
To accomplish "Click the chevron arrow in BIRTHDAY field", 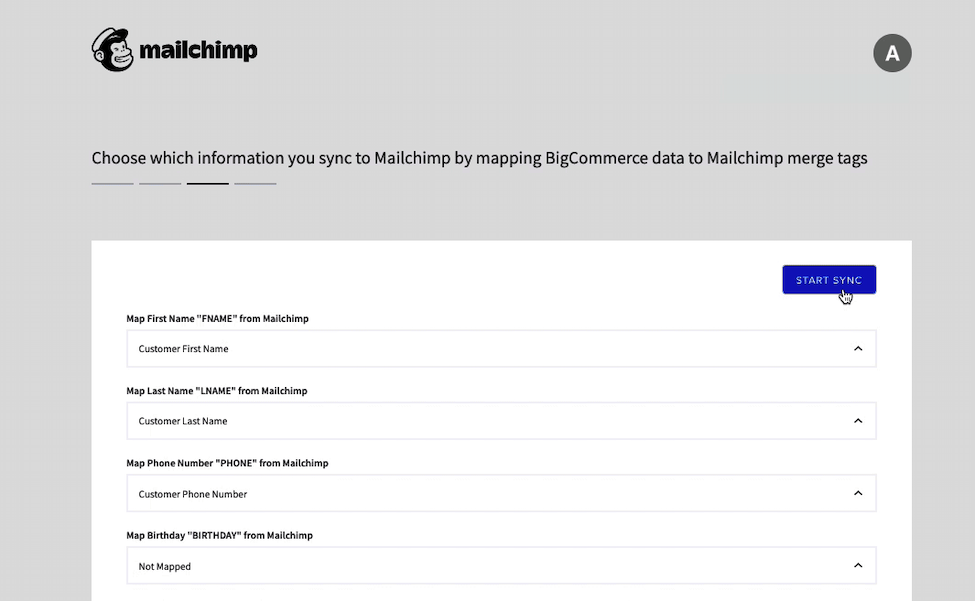I will pyautogui.click(x=858, y=565).
